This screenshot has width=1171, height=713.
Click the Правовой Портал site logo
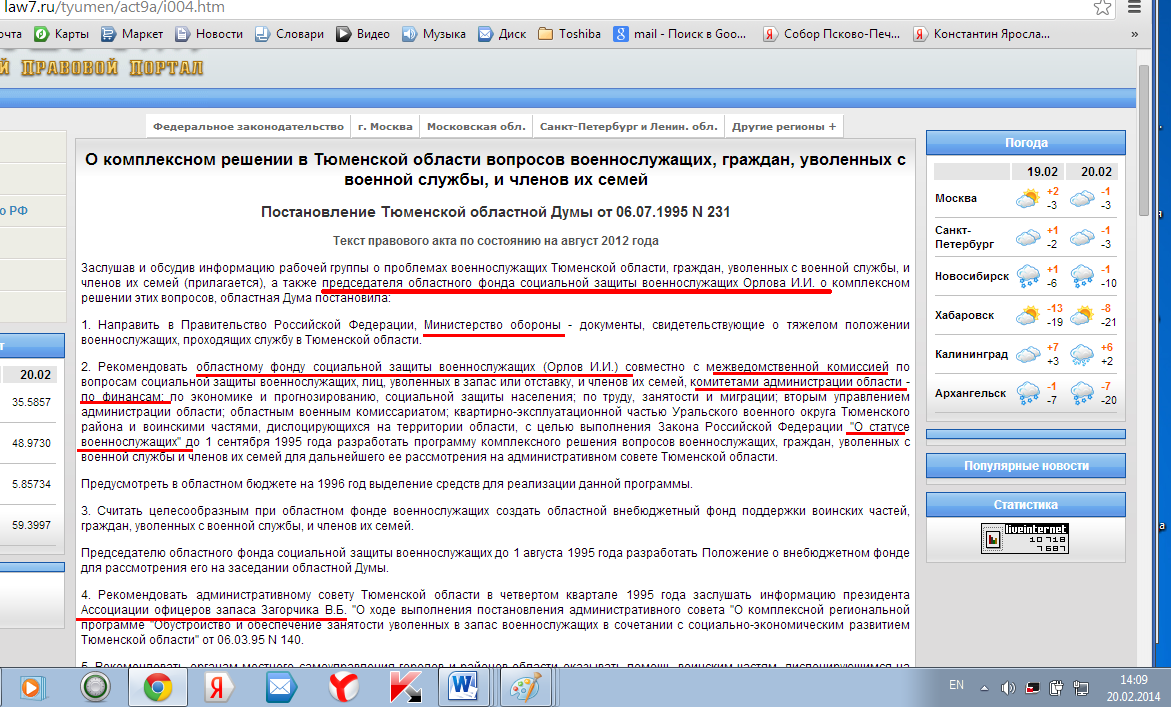102,67
